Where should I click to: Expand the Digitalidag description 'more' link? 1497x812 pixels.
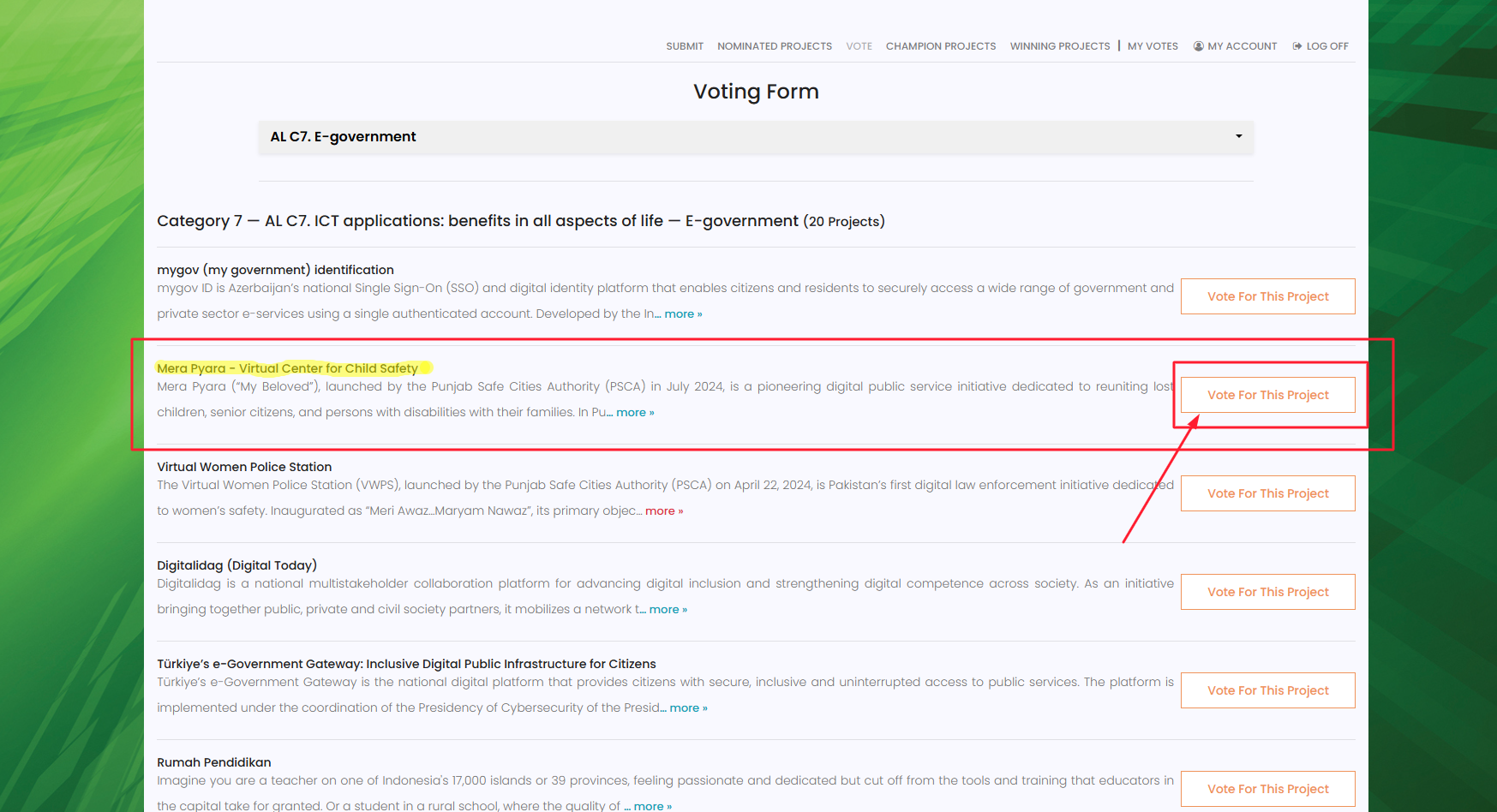pos(667,610)
